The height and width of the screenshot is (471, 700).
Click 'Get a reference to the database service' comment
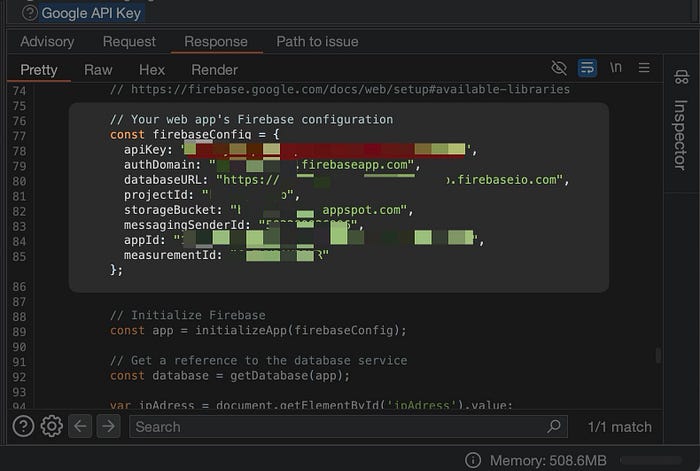[x=258, y=360]
